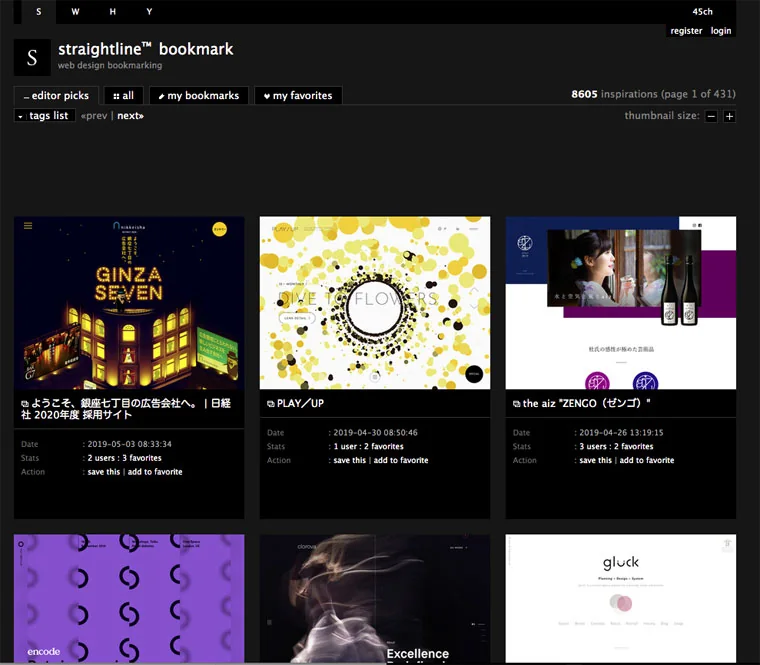Open the S tab in top bar
Screen dimensions: 760x665
(39, 12)
